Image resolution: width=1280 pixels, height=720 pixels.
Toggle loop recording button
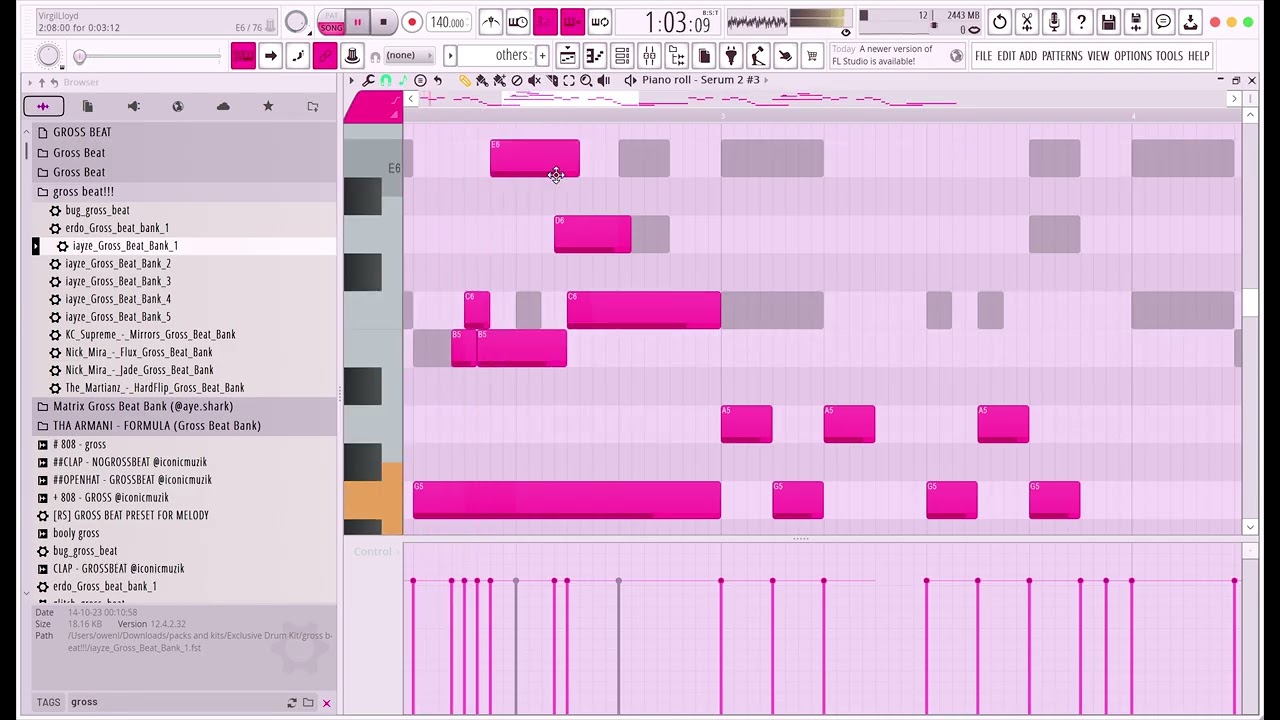pos(599,22)
